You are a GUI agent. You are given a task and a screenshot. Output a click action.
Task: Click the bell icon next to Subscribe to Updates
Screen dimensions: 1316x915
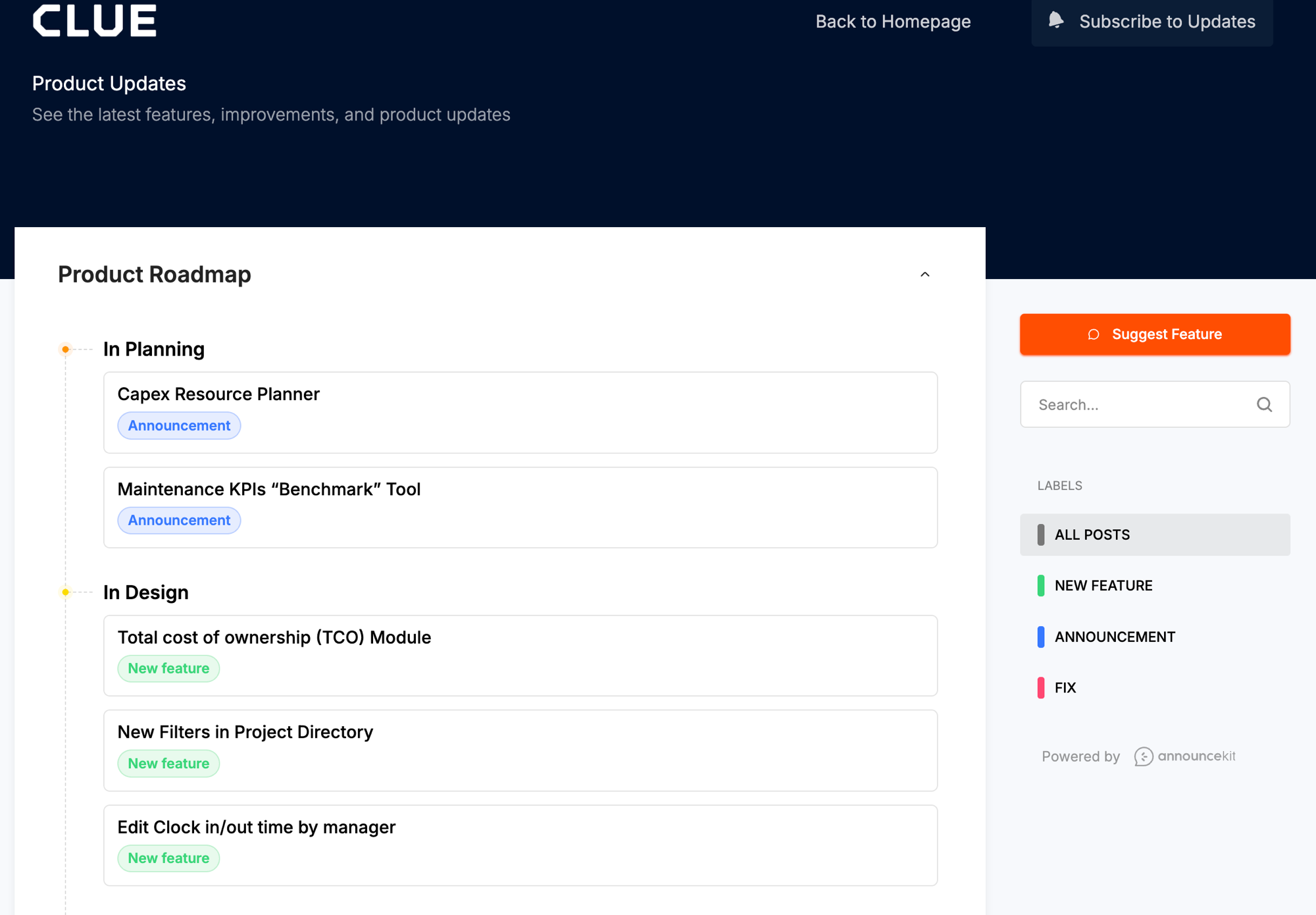pyautogui.click(x=1056, y=21)
